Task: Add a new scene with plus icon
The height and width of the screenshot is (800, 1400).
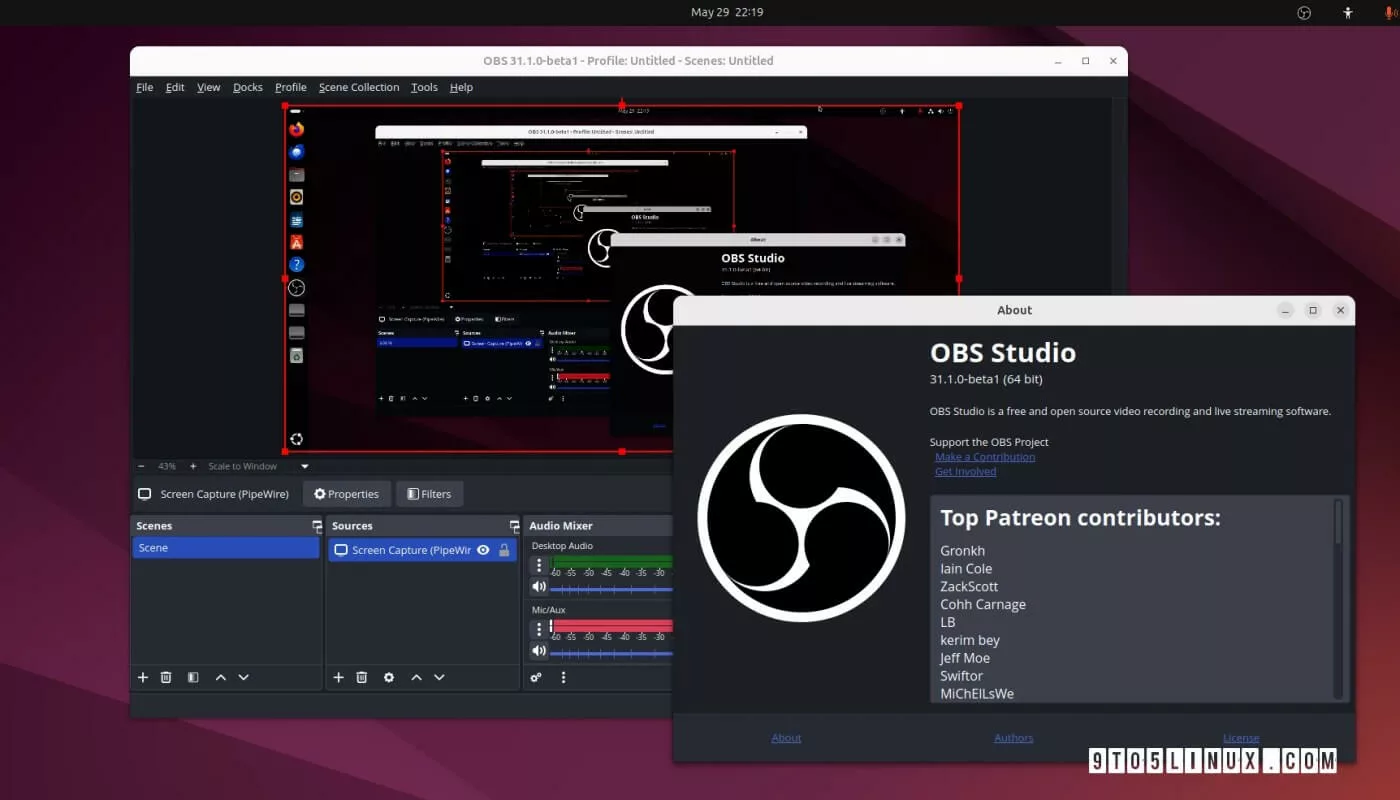Action: [x=143, y=677]
